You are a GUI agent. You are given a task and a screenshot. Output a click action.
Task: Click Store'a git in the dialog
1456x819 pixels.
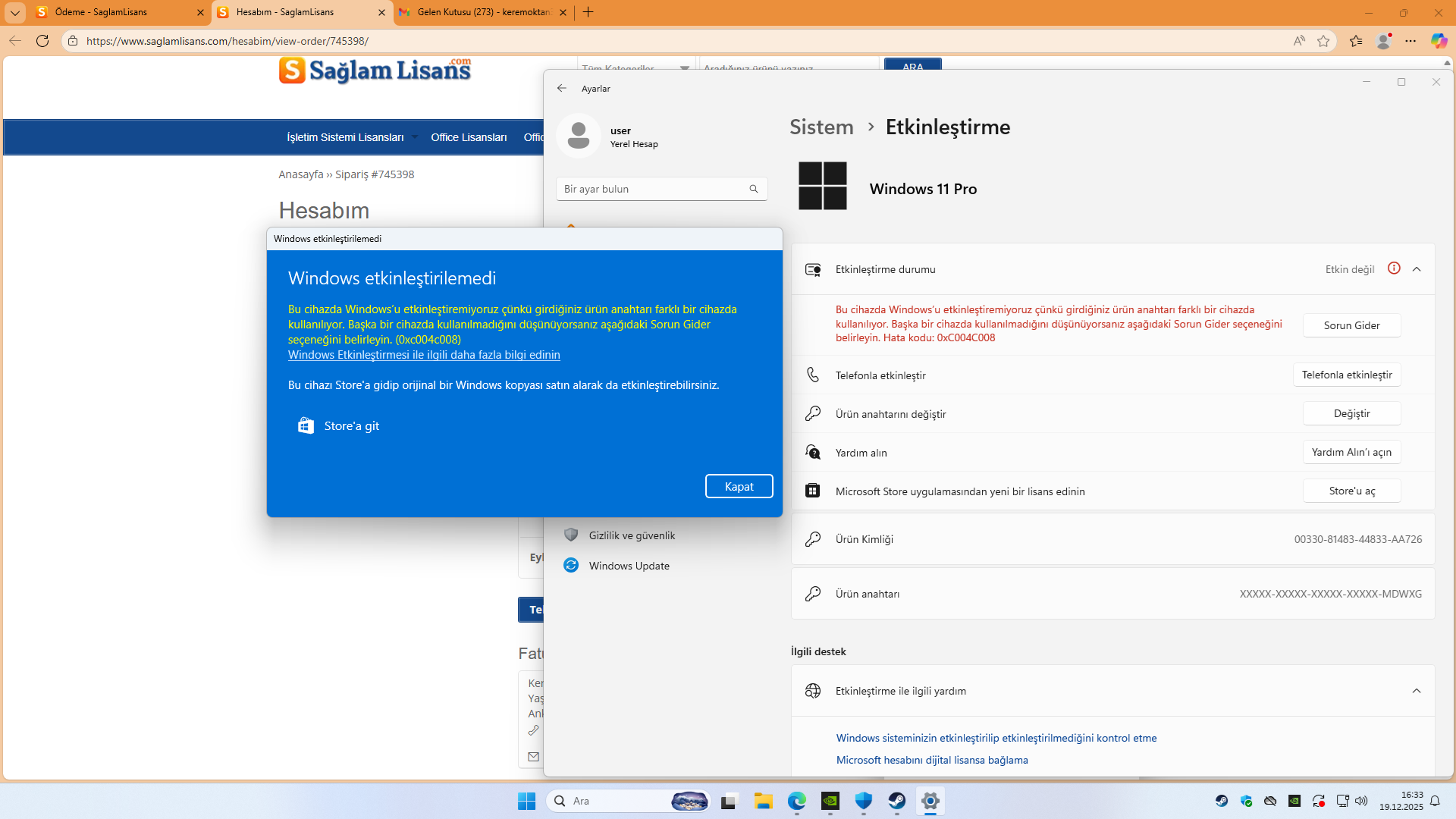pyautogui.click(x=338, y=426)
